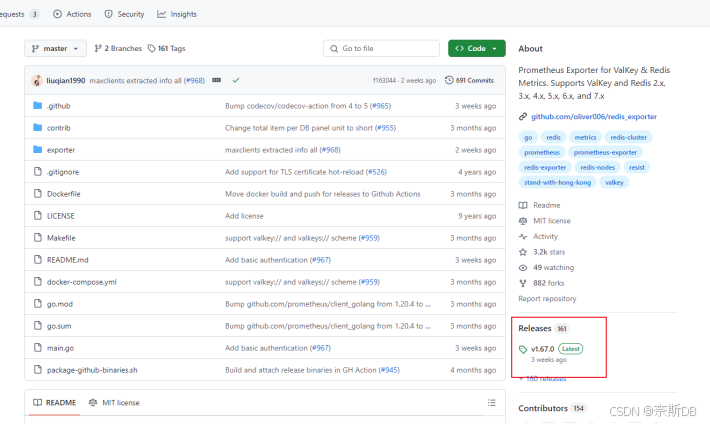Expand commit message ellipsis button

(216, 80)
